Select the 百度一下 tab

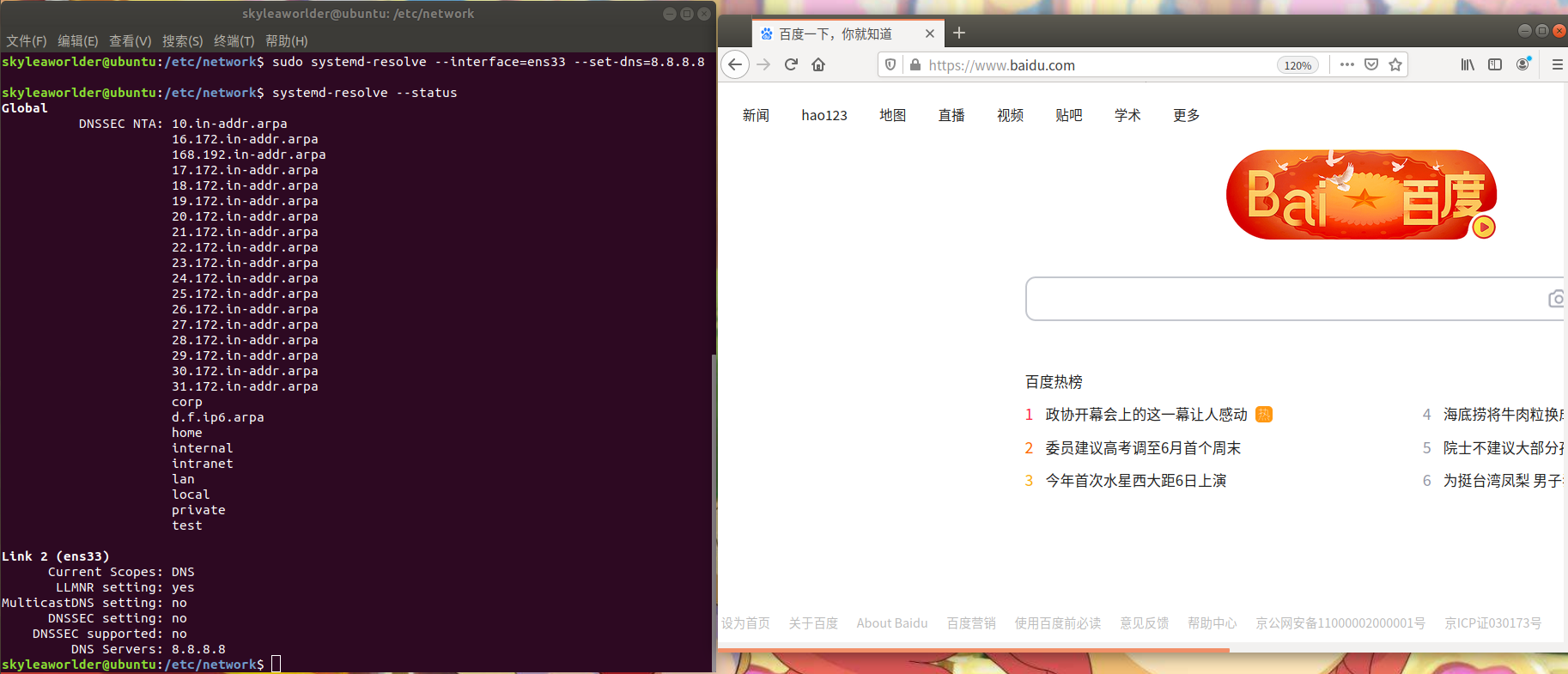pyautogui.click(x=846, y=33)
